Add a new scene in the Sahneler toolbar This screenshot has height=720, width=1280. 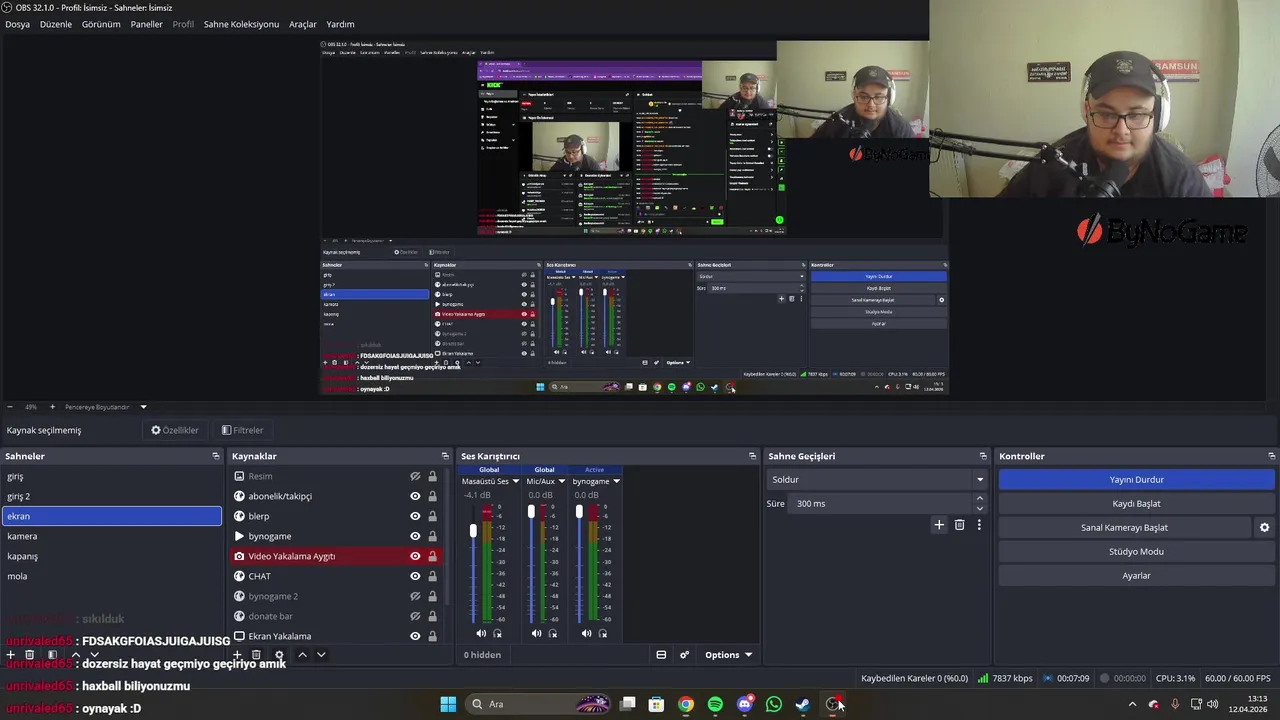(x=10, y=655)
